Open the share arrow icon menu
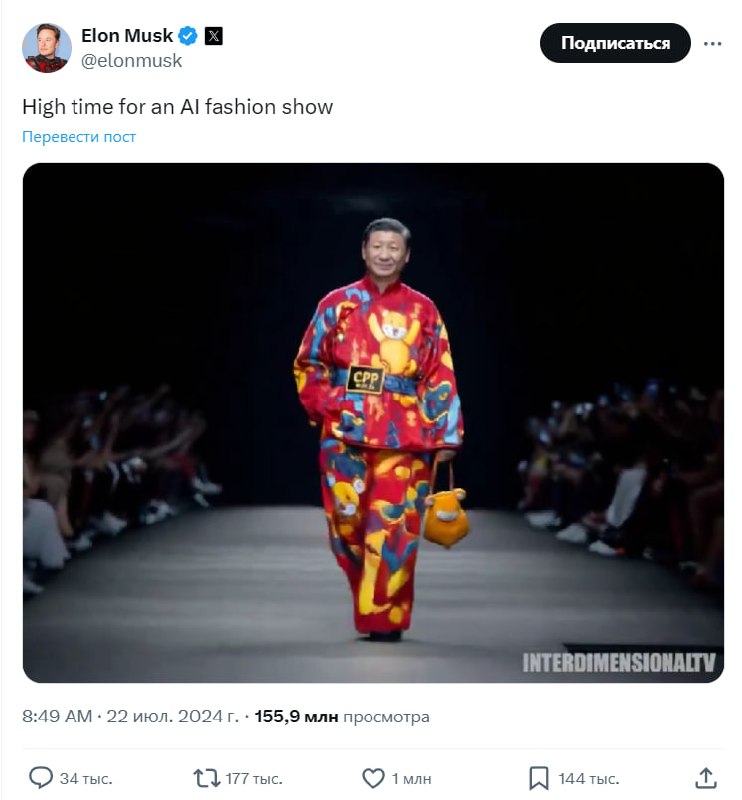 point(705,777)
